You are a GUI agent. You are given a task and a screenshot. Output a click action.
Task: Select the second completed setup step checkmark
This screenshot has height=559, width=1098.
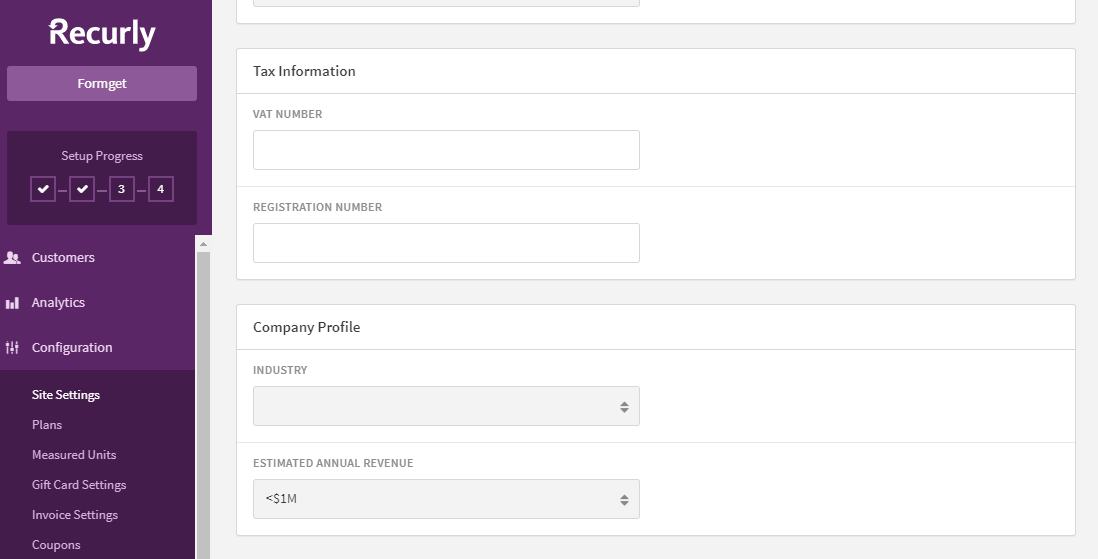click(82, 189)
